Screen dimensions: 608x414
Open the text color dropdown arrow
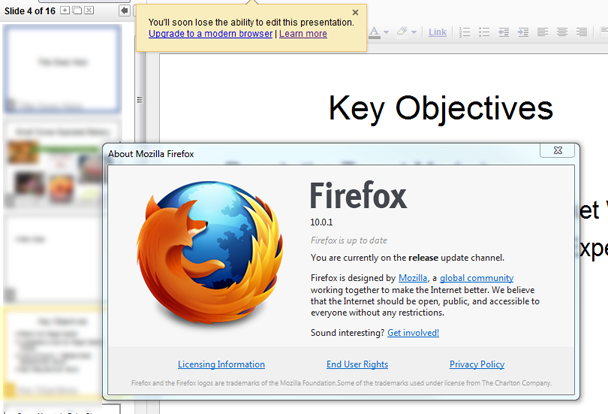[x=386, y=33]
